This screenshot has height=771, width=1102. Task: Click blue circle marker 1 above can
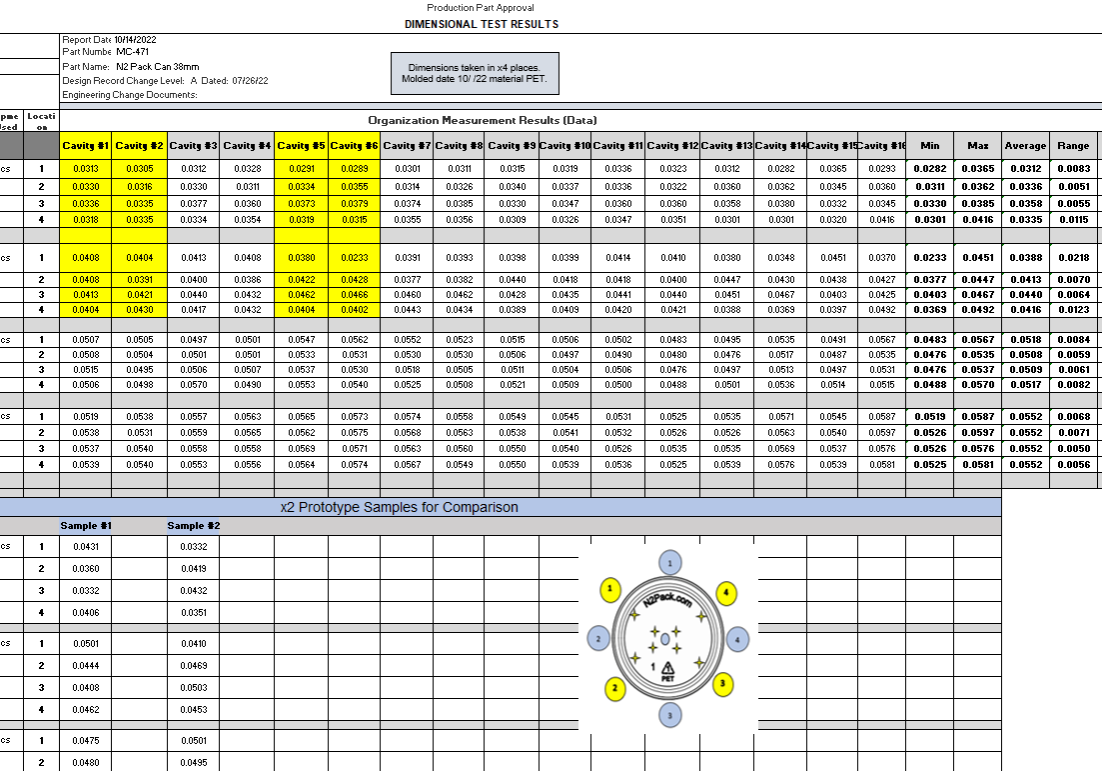[x=670, y=563]
